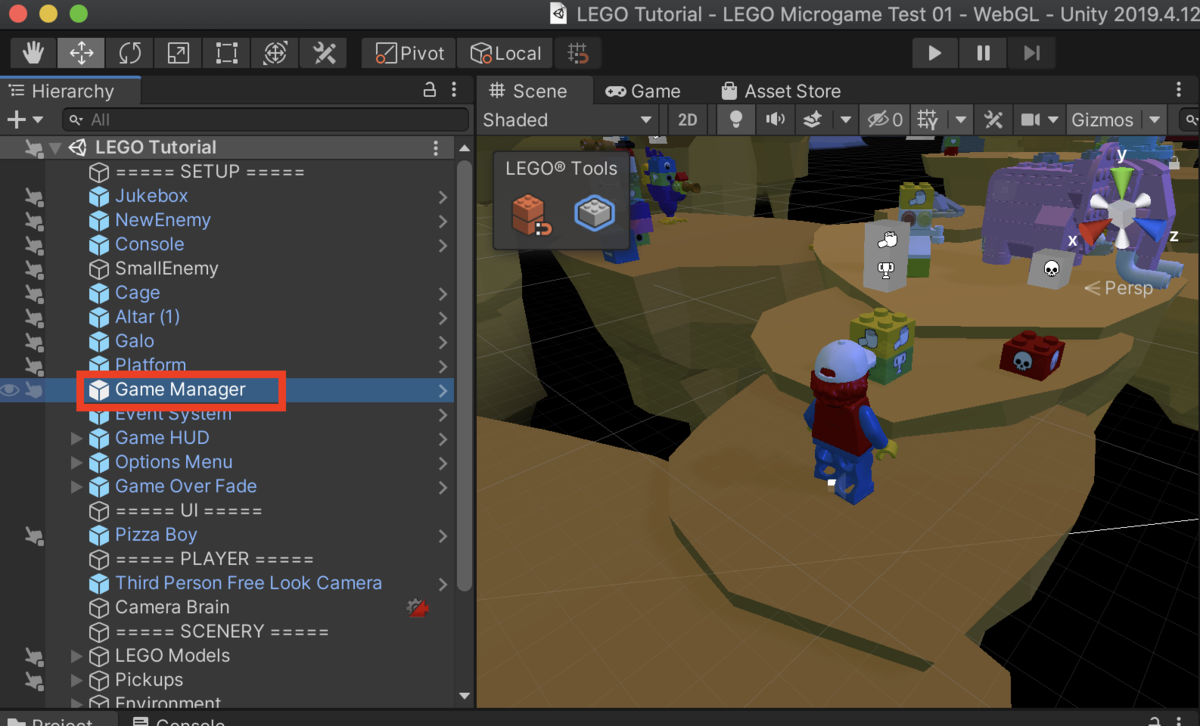Select the Transform tool

point(275,53)
